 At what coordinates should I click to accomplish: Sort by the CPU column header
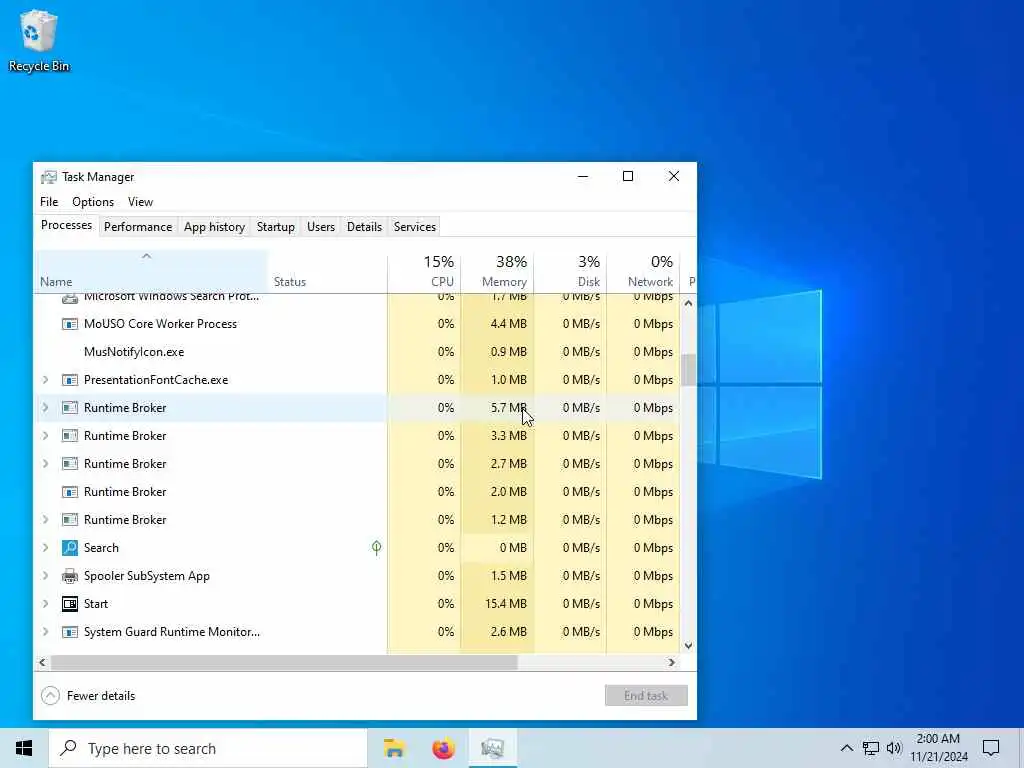pyautogui.click(x=424, y=272)
